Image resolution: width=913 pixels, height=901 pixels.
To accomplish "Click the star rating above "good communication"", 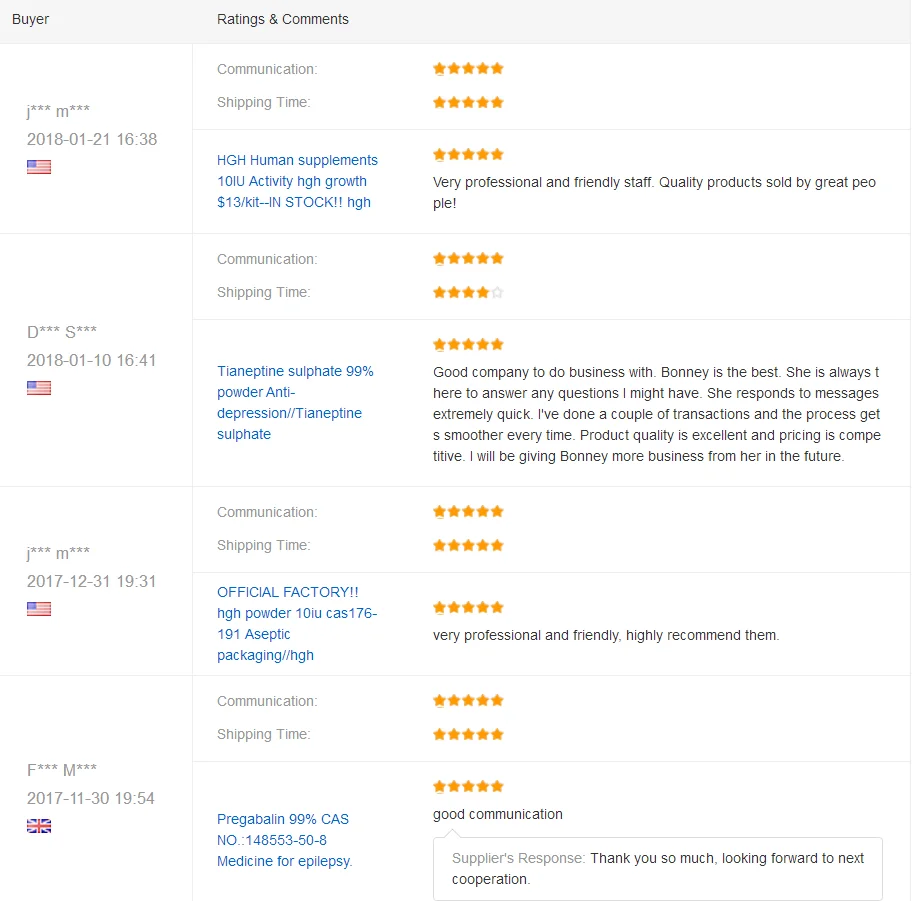I will point(468,786).
